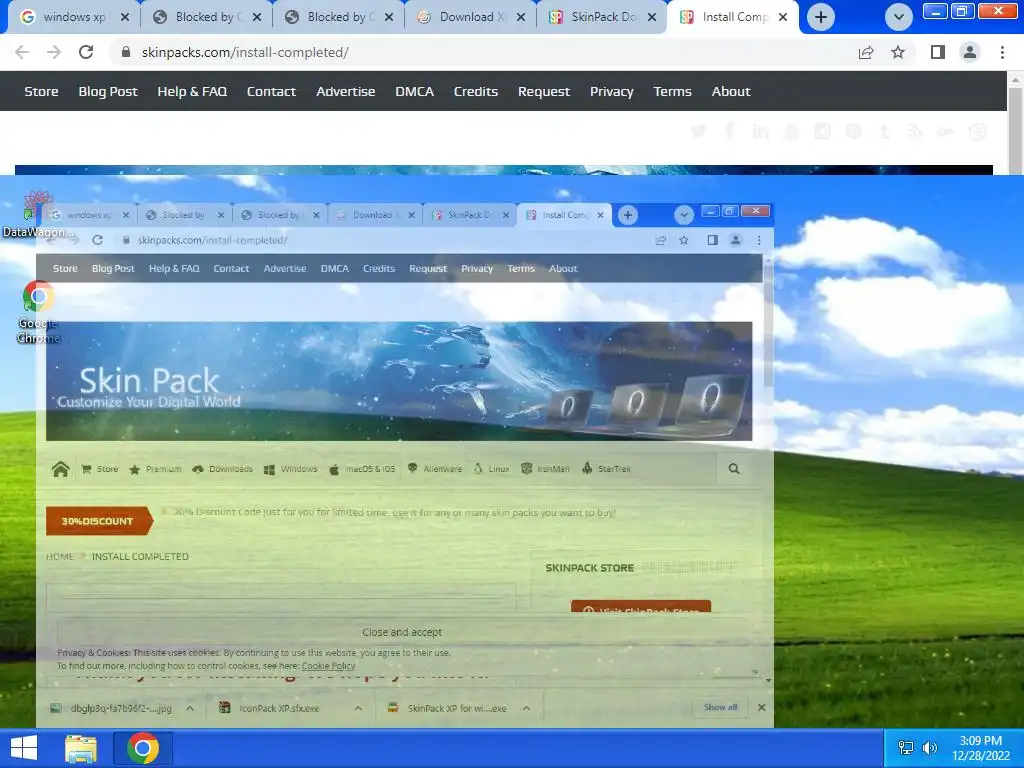Click the forward arrow in the front Chrome toolbar

point(54,52)
